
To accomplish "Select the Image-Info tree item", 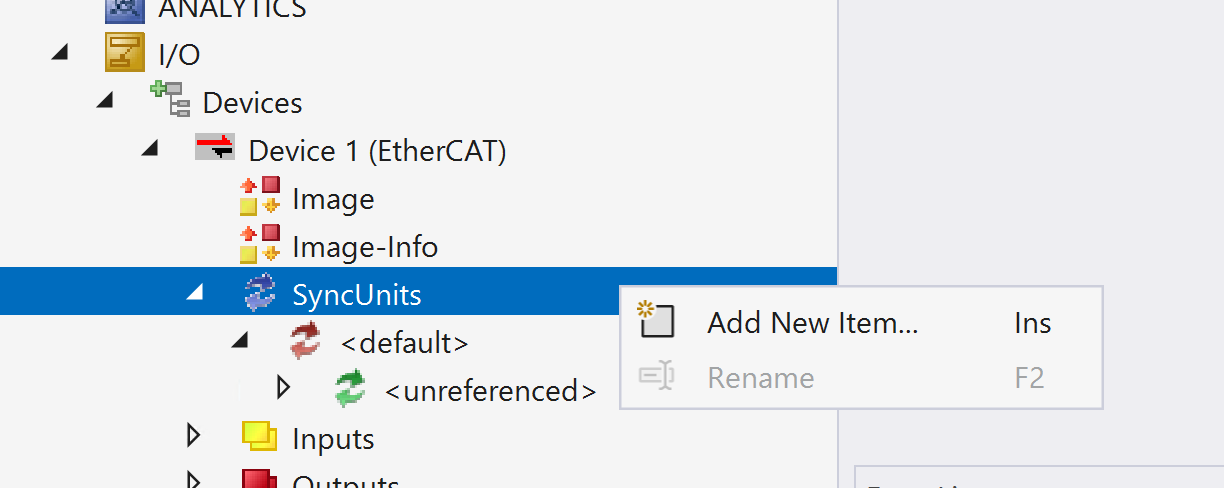I will [364, 246].
